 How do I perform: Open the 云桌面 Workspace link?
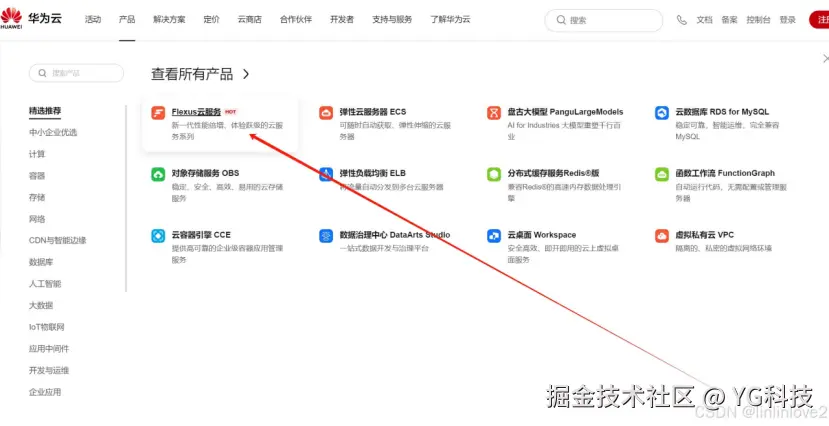click(542, 235)
